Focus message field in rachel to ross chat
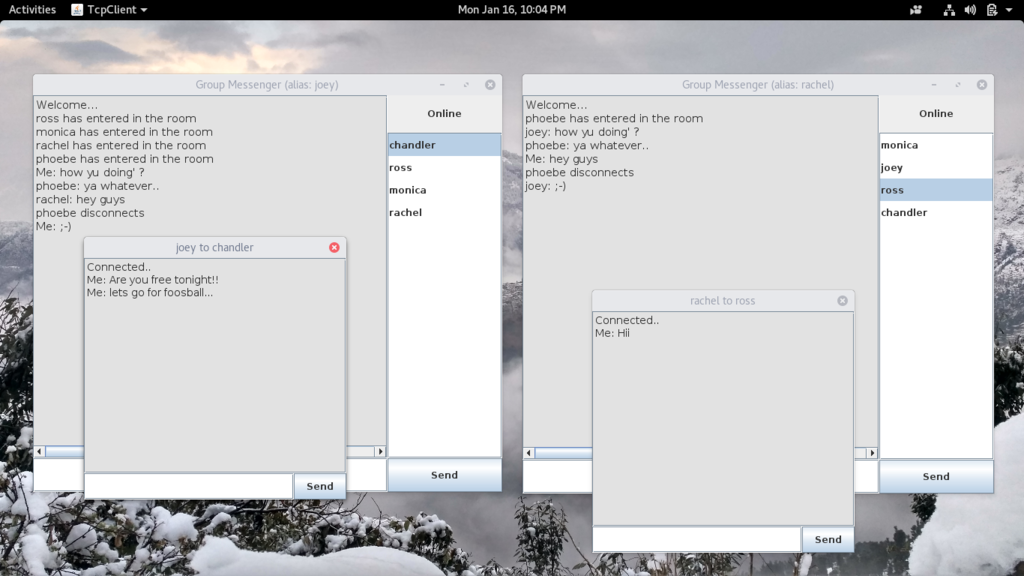Image resolution: width=1024 pixels, height=576 pixels. pos(697,539)
